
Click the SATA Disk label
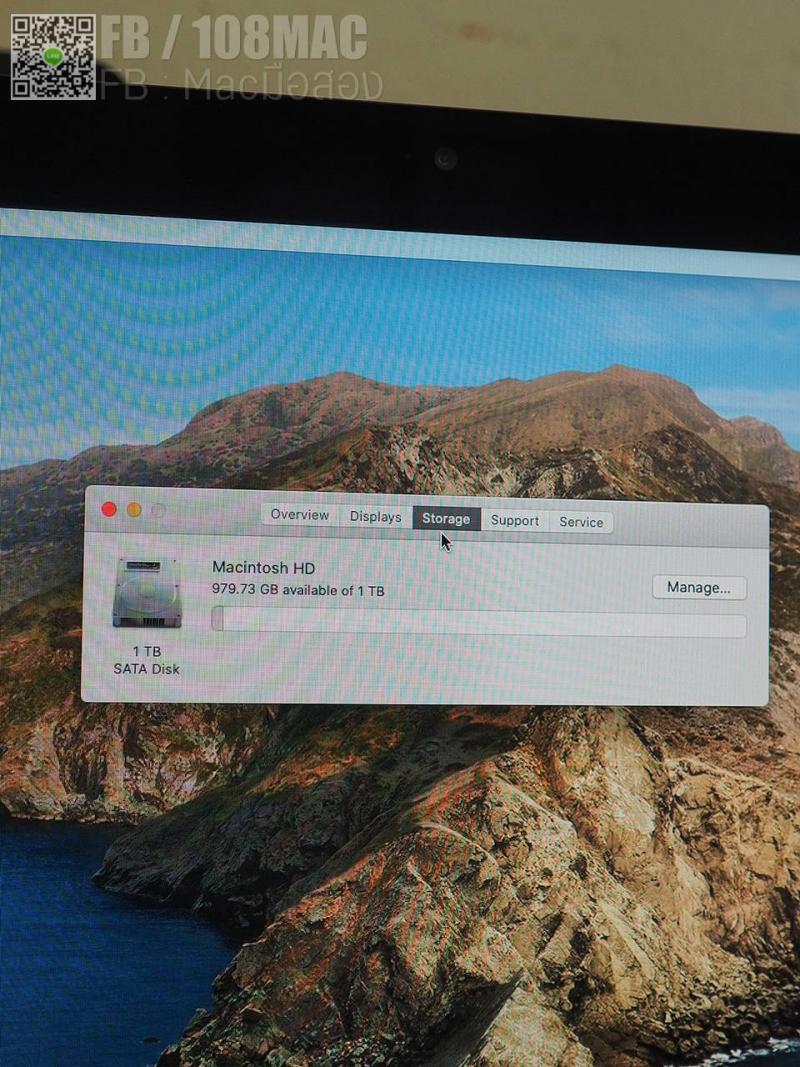[x=146, y=669]
